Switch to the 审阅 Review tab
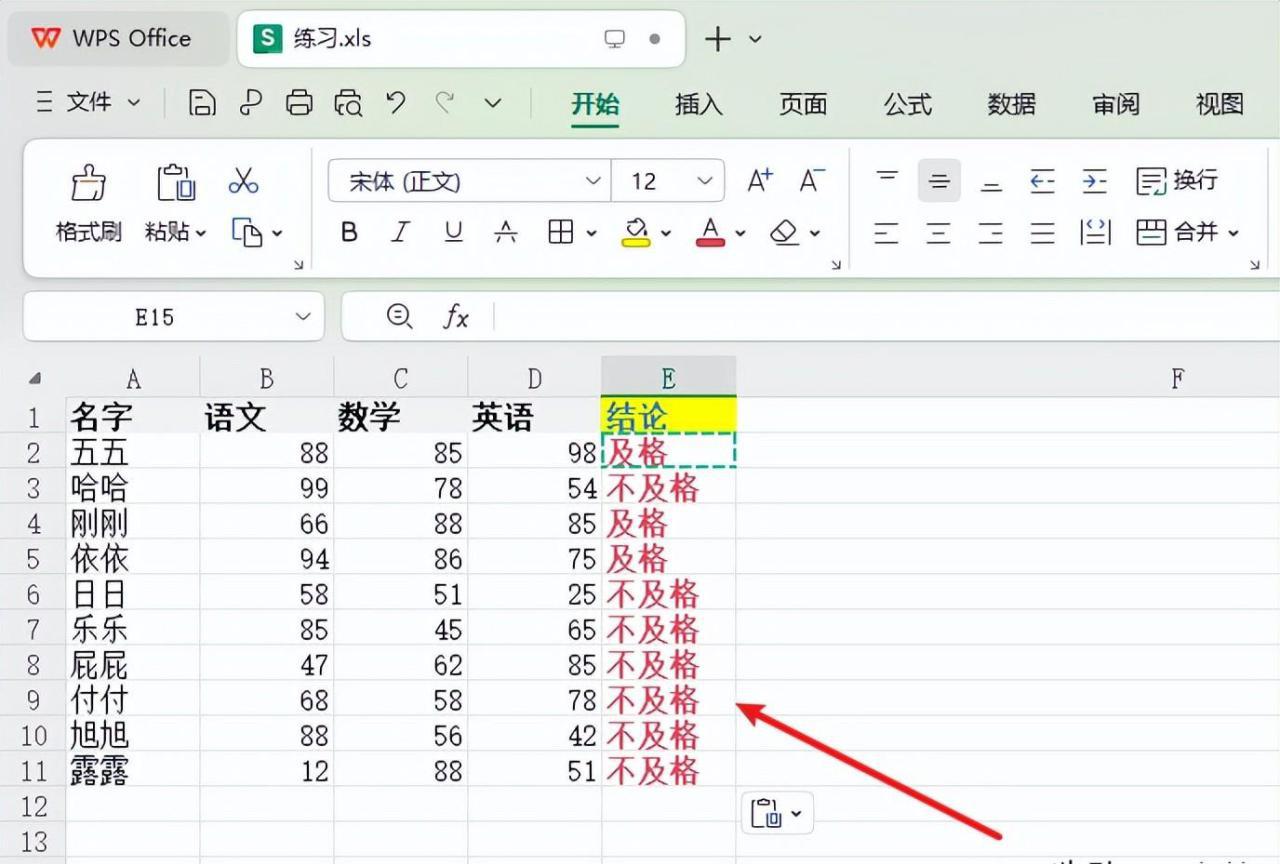 coord(1116,103)
